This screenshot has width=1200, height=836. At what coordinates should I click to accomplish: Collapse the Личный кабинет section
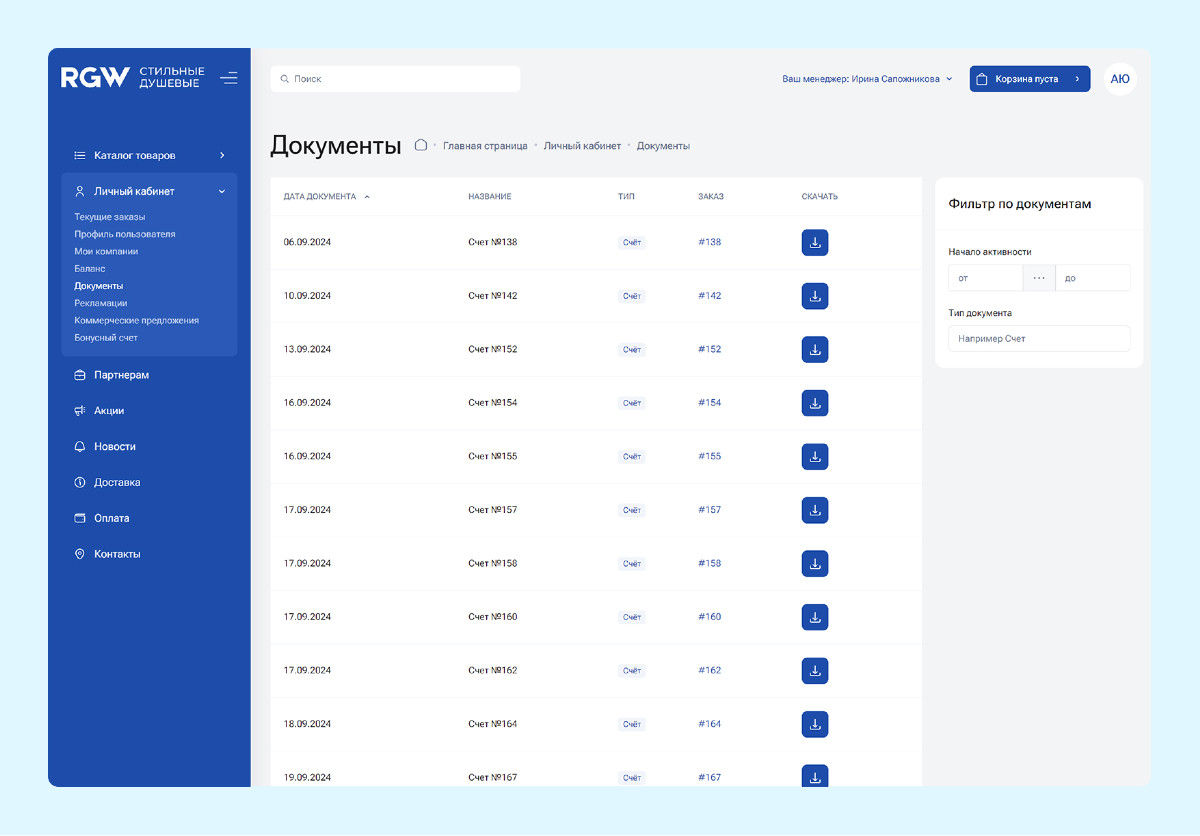tap(149, 191)
